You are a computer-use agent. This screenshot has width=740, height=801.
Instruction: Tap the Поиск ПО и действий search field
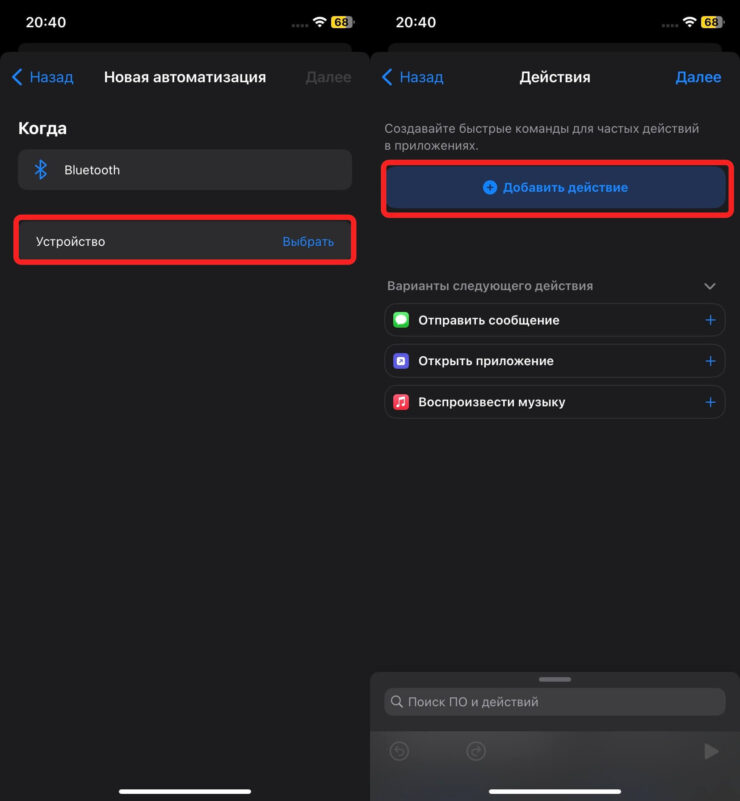[x=555, y=702]
